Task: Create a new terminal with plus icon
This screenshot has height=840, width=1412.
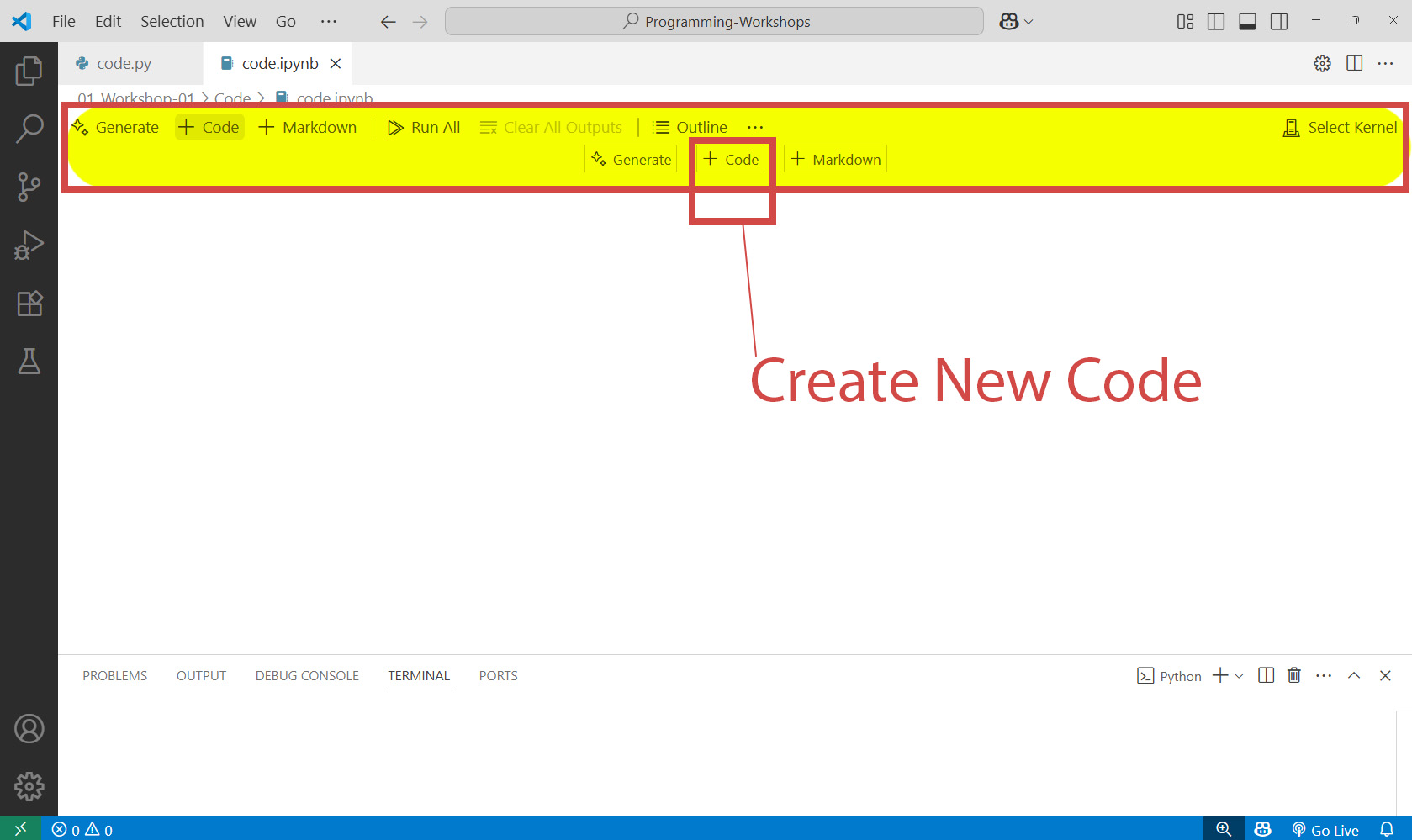Action: point(1220,675)
